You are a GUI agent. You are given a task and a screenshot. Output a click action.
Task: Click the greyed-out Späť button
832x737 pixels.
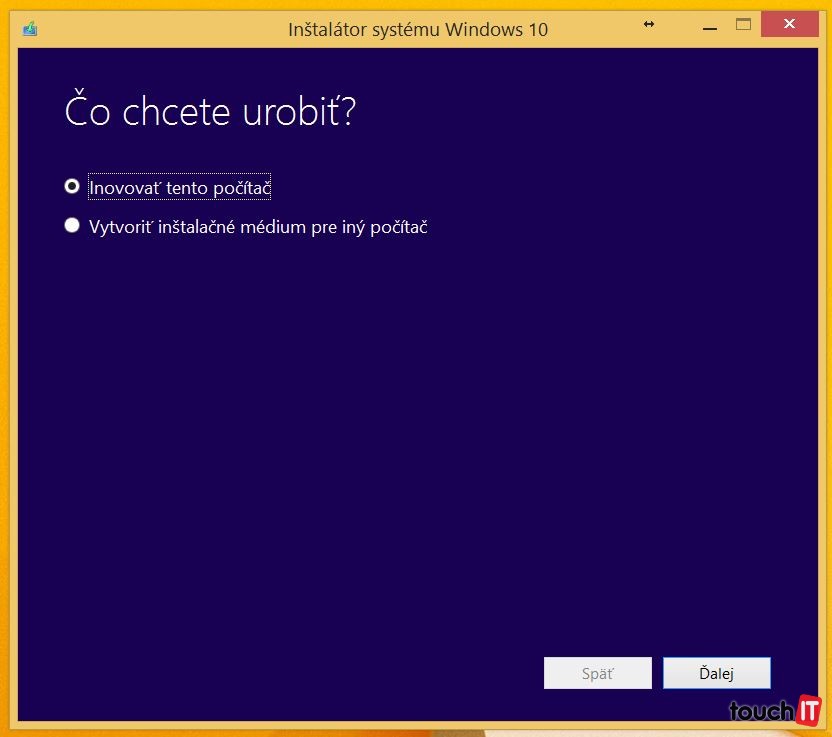tap(597, 673)
